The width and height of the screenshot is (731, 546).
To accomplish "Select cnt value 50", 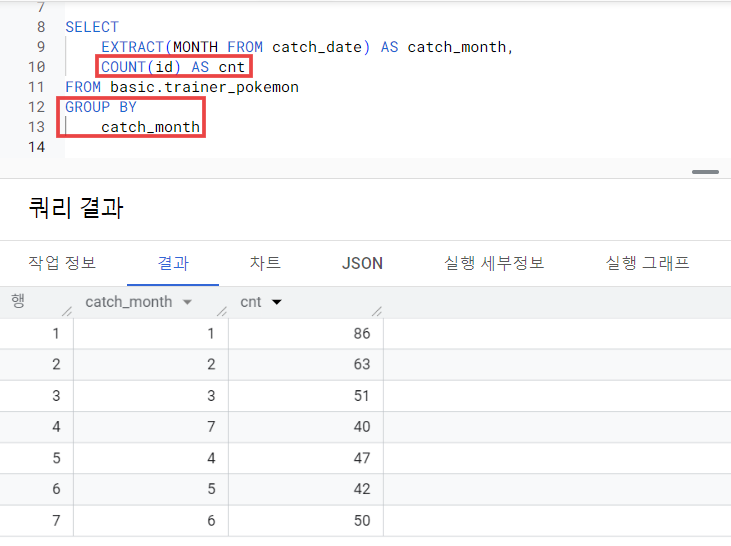I will [x=362, y=520].
